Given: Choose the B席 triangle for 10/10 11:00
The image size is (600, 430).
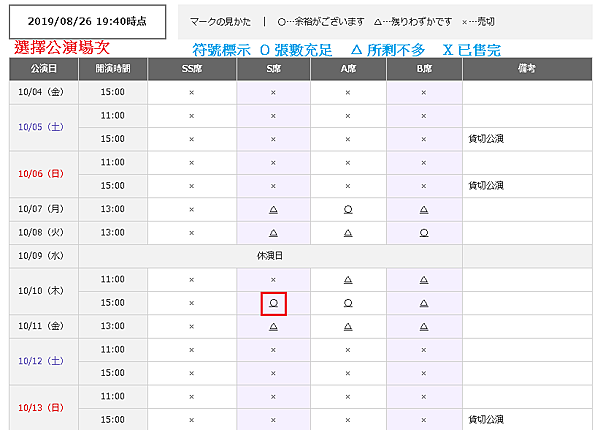Looking at the screenshot, I should (x=424, y=280).
